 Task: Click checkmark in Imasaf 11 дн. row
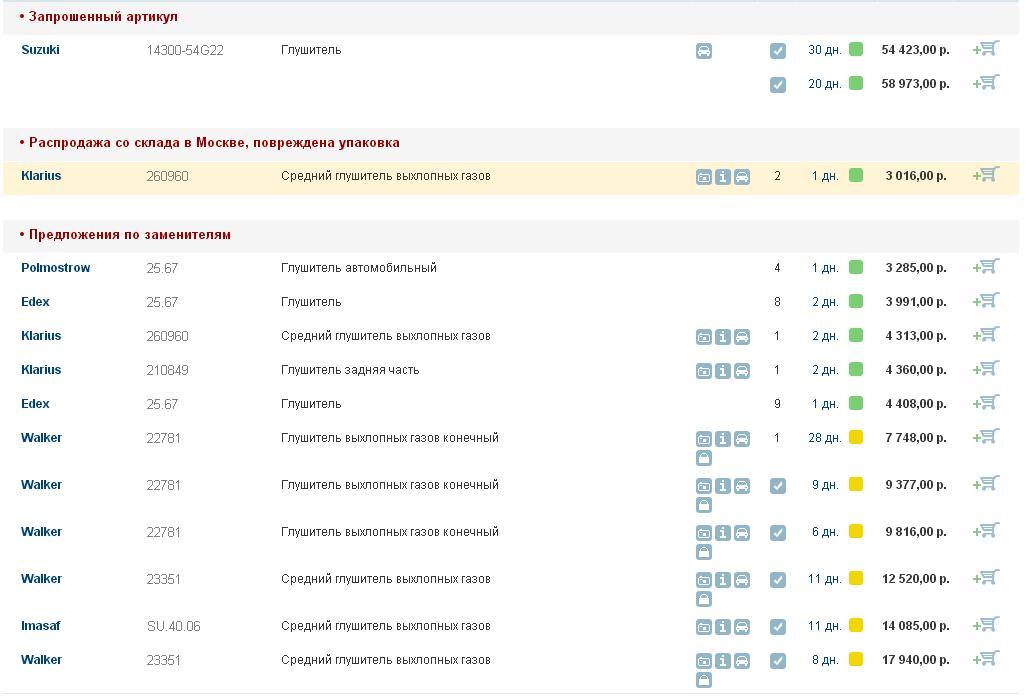pyautogui.click(x=778, y=627)
